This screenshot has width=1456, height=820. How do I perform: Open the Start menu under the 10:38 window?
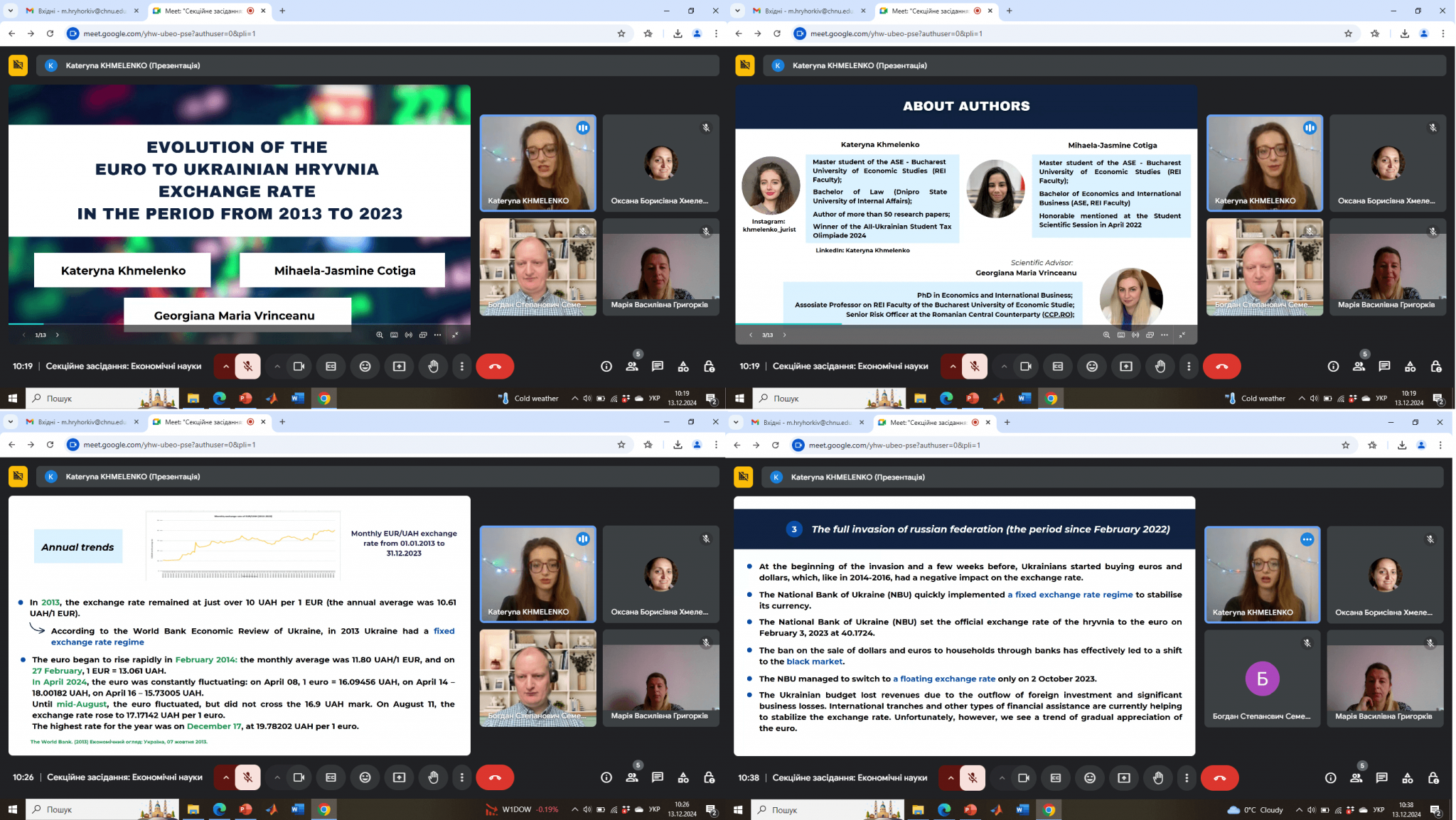[x=738, y=810]
